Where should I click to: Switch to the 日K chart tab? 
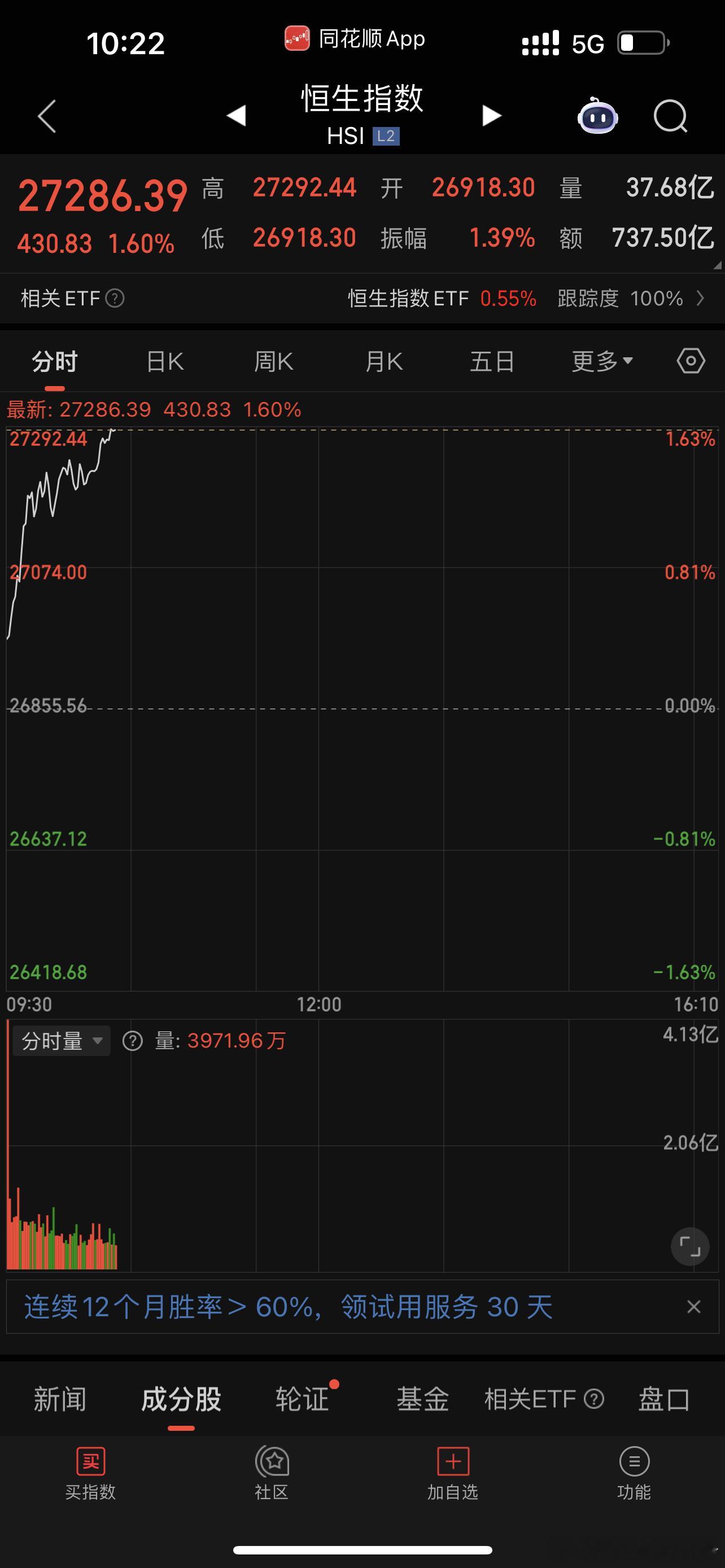point(165,362)
